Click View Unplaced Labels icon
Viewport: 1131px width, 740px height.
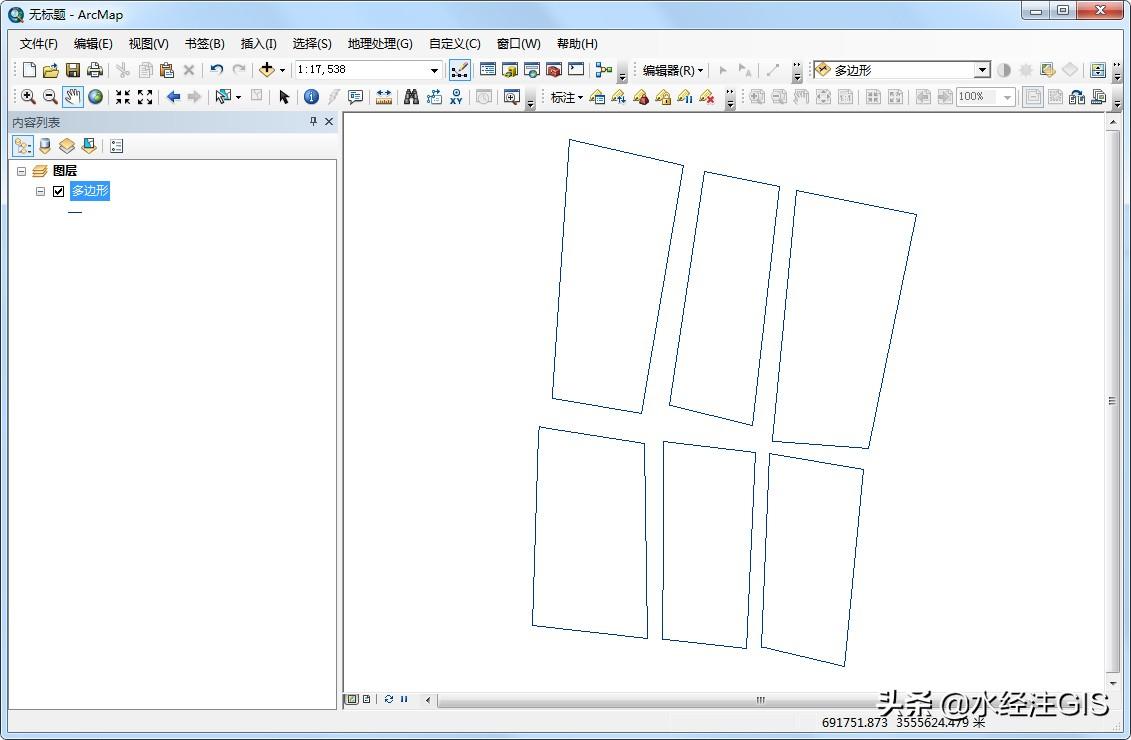(707, 97)
